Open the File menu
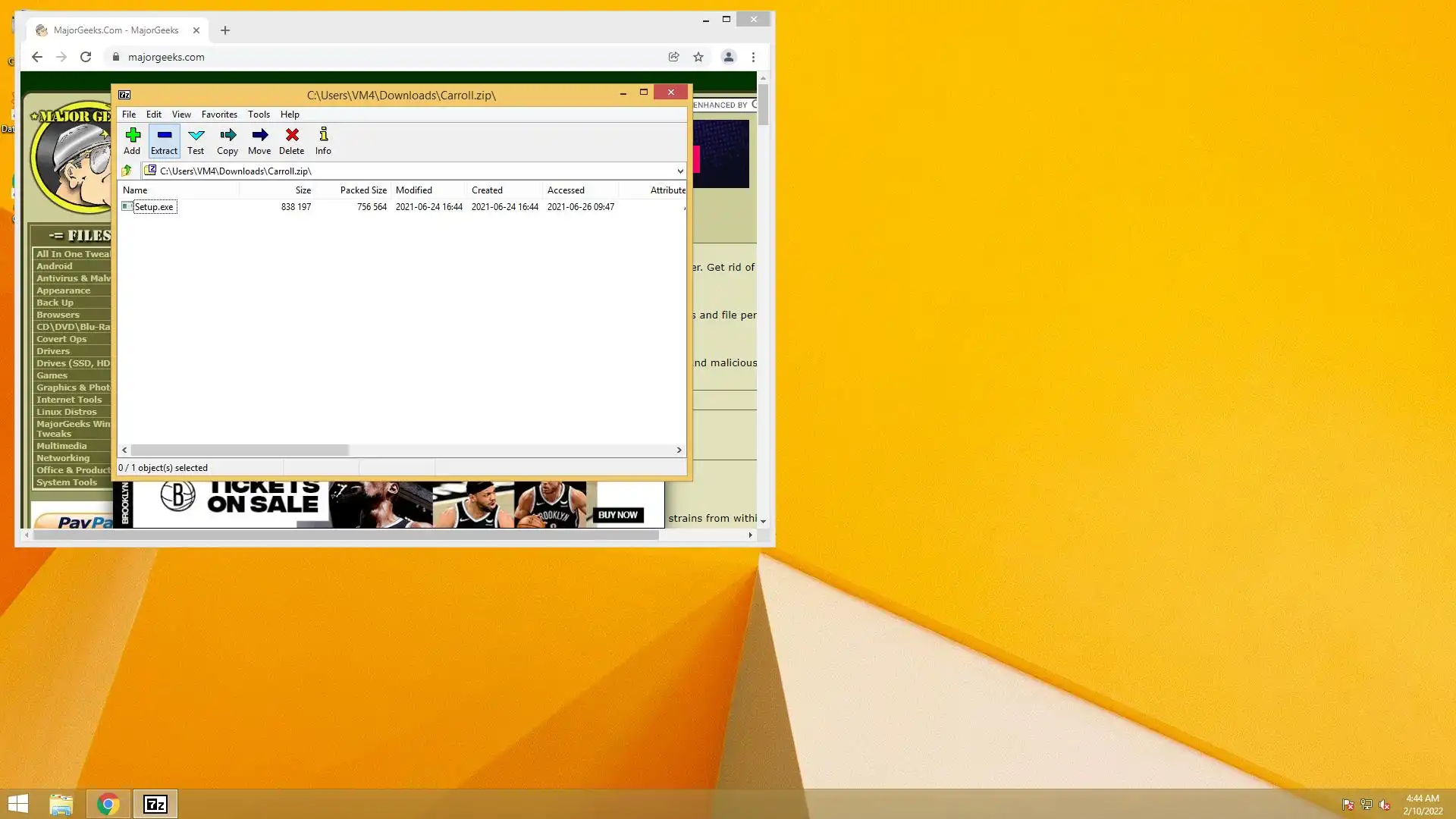 point(129,115)
